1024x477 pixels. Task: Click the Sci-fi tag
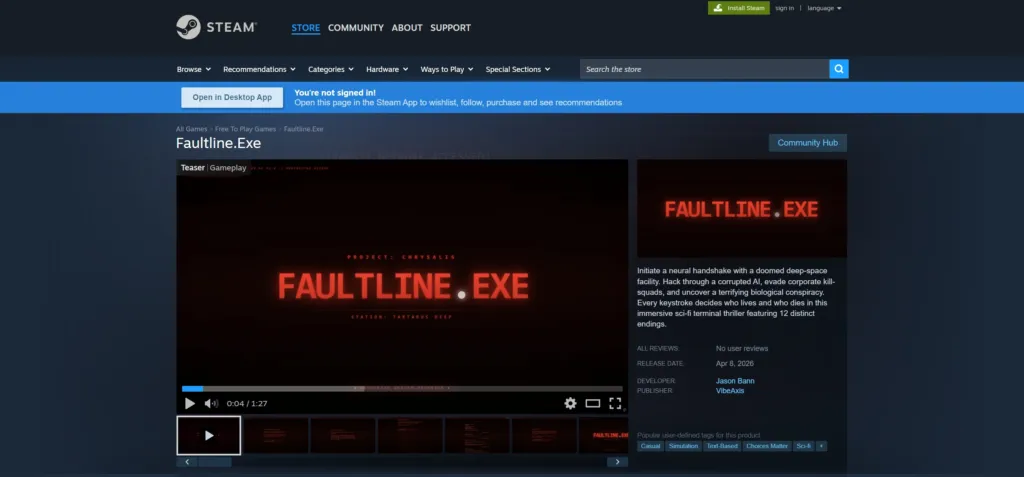[x=803, y=446]
